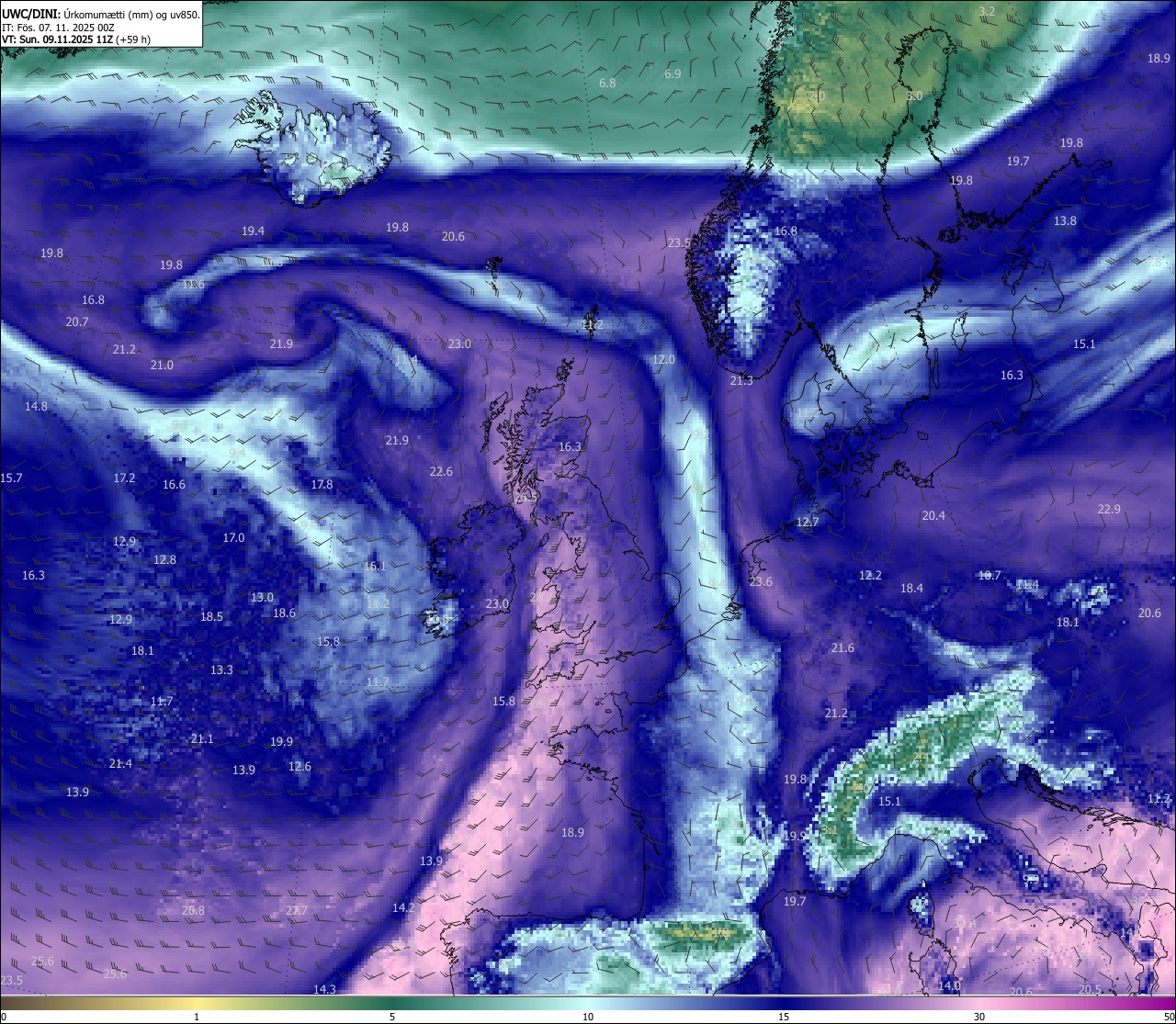Select the 6.8 value on the map
1176x1024 pixels.
coord(607,83)
